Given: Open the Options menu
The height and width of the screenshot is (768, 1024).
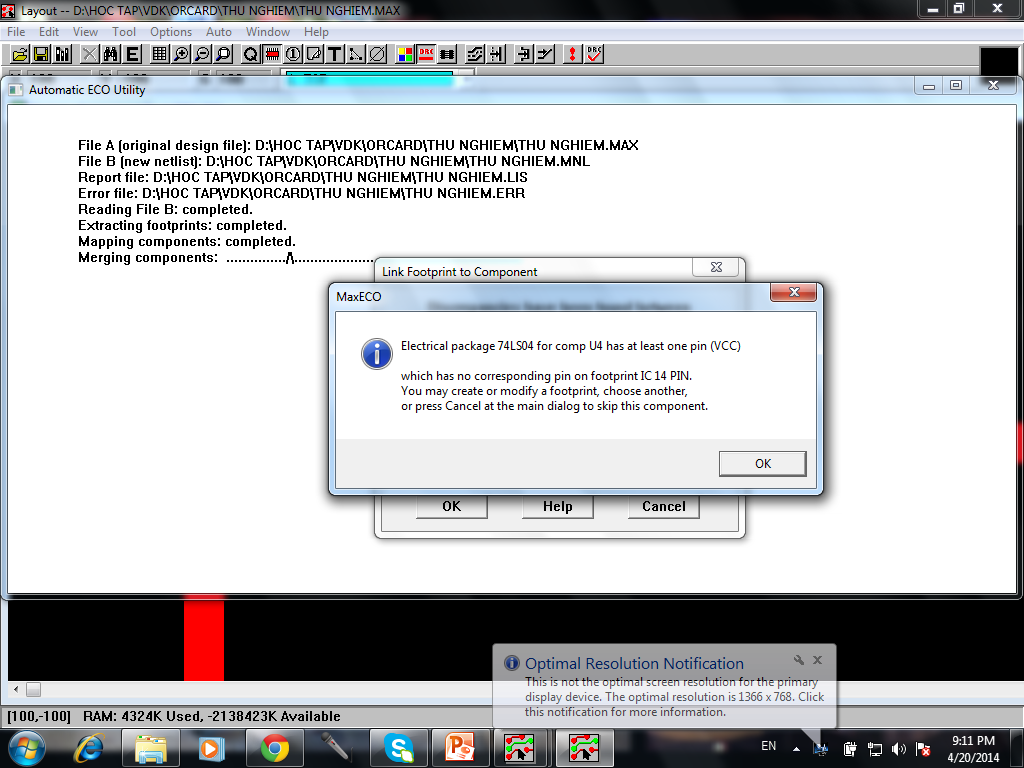Looking at the screenshot, I should (x=171, y=32).
